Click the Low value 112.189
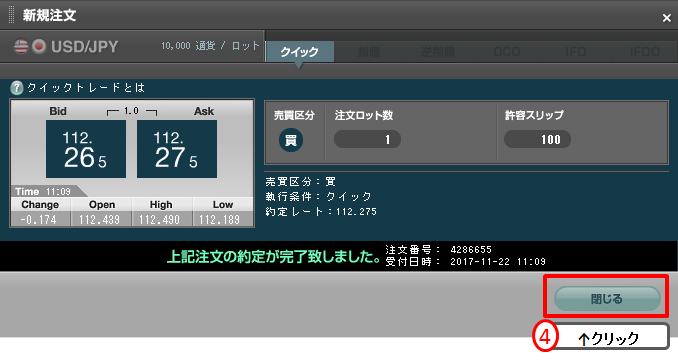The width and height of the screenshot is (678, 364). tap(220, 220)
